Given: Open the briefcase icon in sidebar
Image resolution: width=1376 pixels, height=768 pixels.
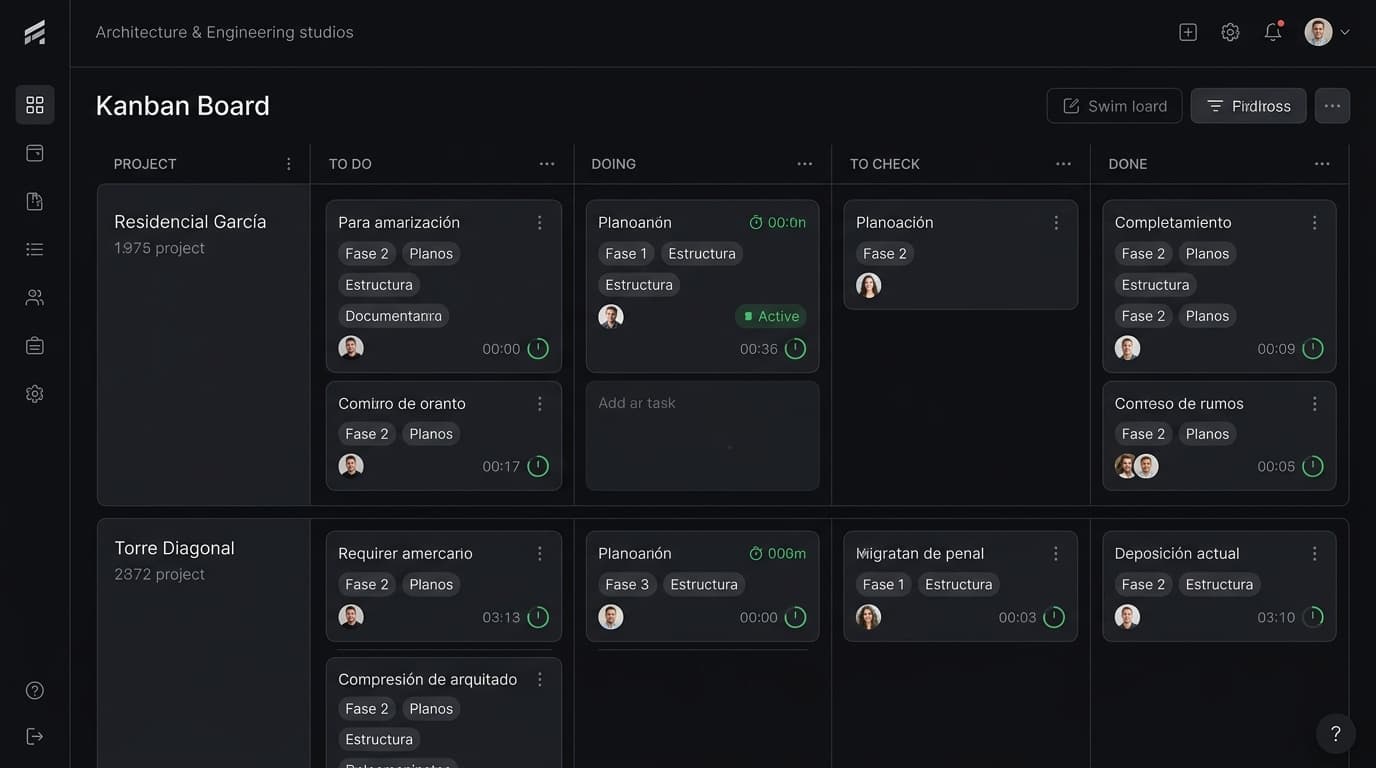Looking at the screenshot, I should pos(35,346).
